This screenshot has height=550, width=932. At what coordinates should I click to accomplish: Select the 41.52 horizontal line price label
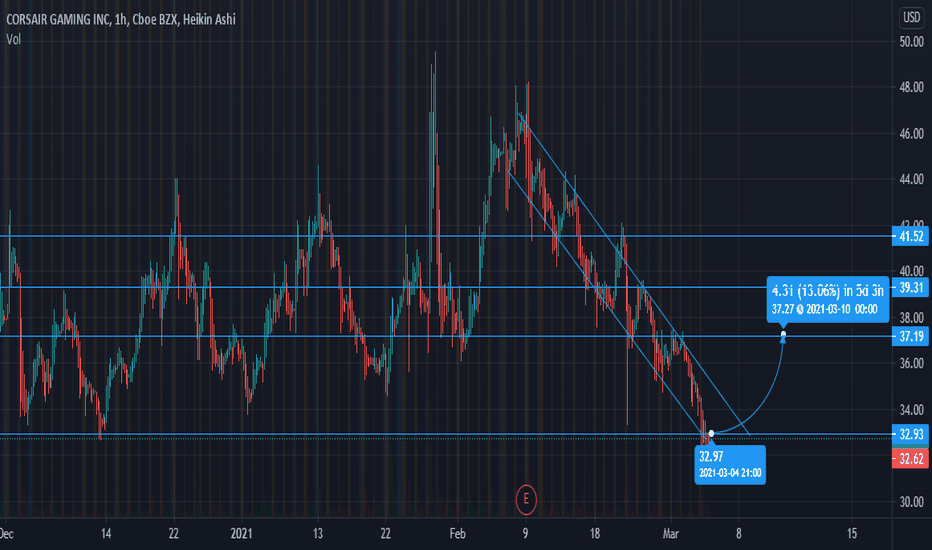pos(911,237)
